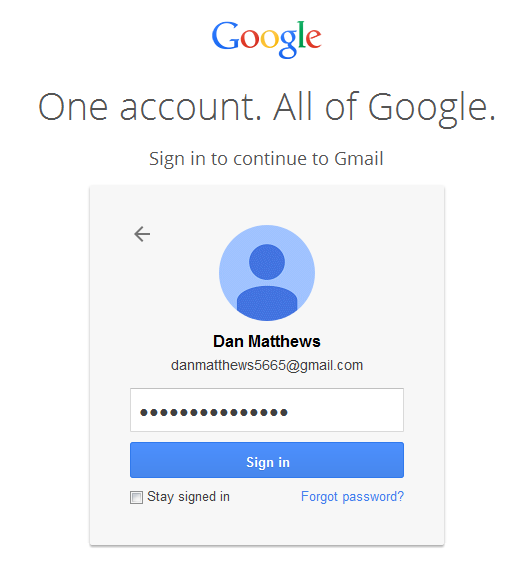Image resolution: width=529 pixels, height=565 pixels.
Task: Click the word Gmail in the subtitle
Action: pos(358,159)
